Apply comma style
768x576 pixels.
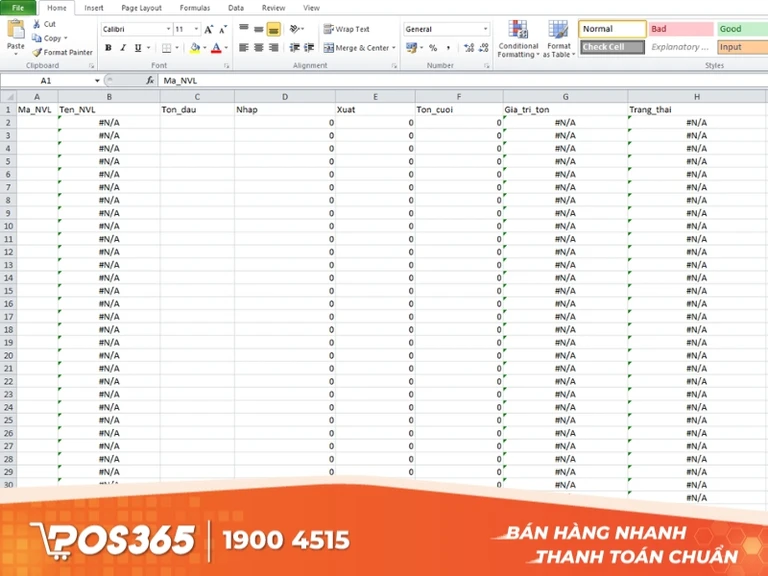coord(448,48)
